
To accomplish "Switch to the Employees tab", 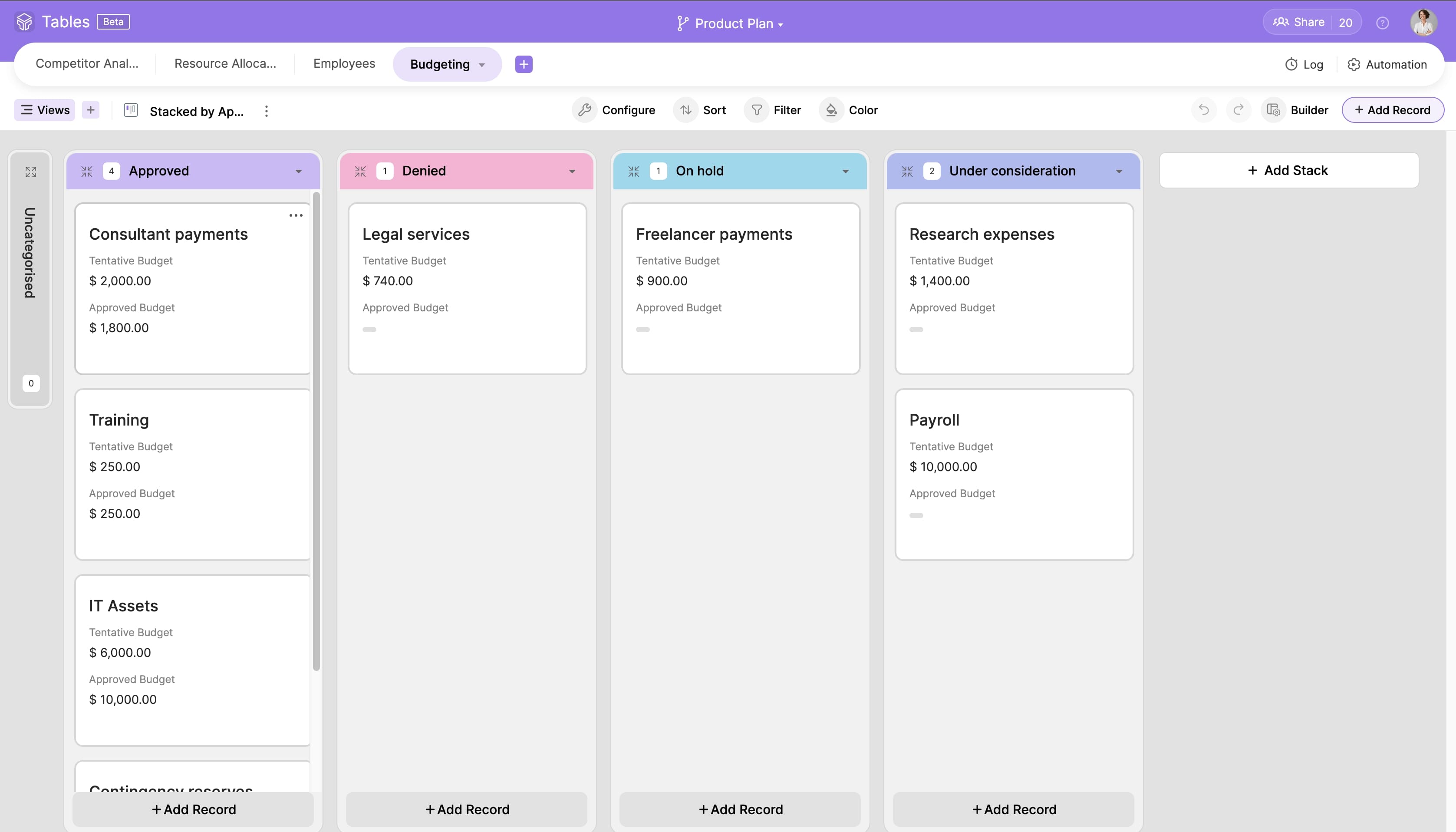I will pyautogui.click(x=344, y=63).
